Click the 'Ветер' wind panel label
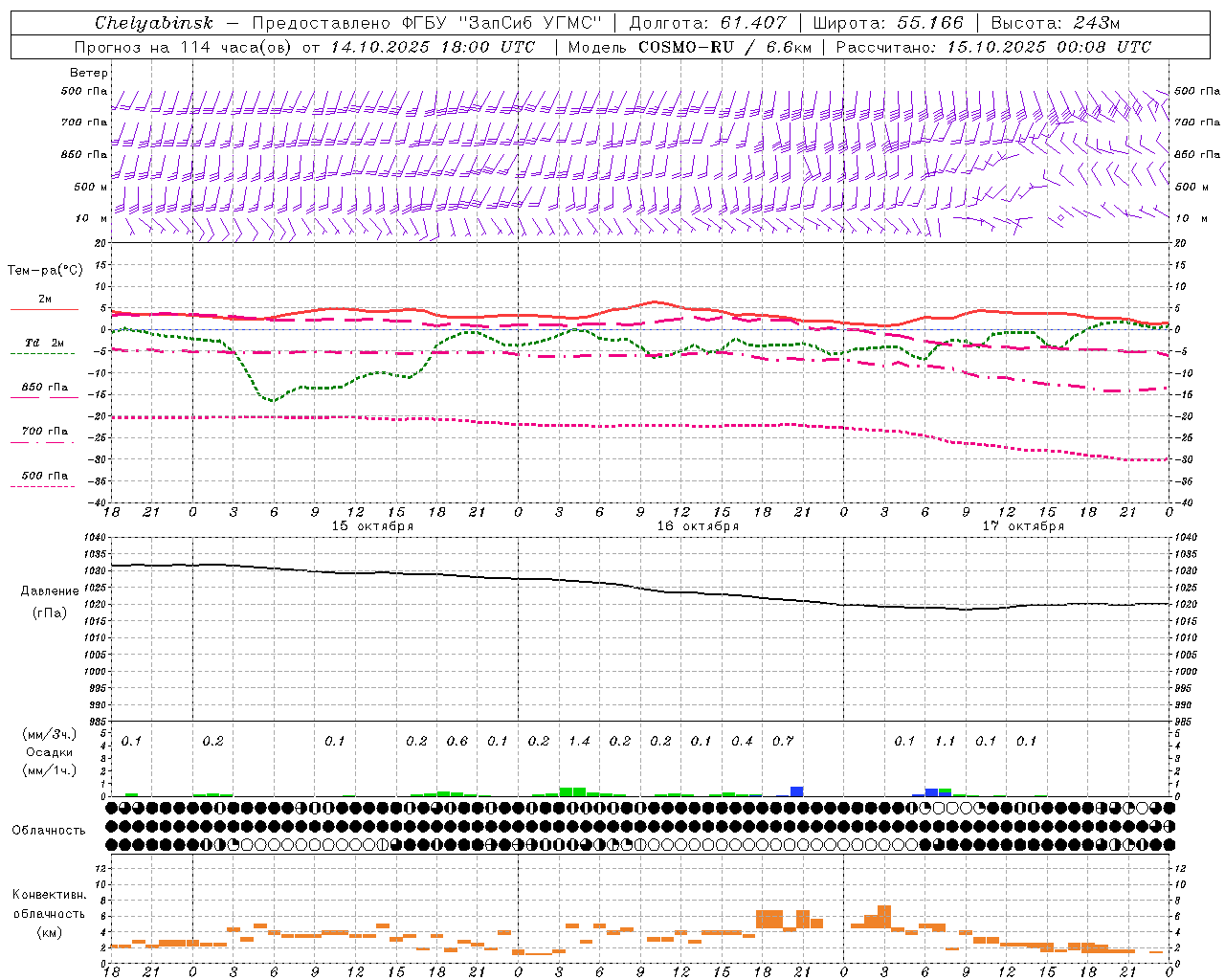This screenshot has width=1225, height=980. coord(89,73)
